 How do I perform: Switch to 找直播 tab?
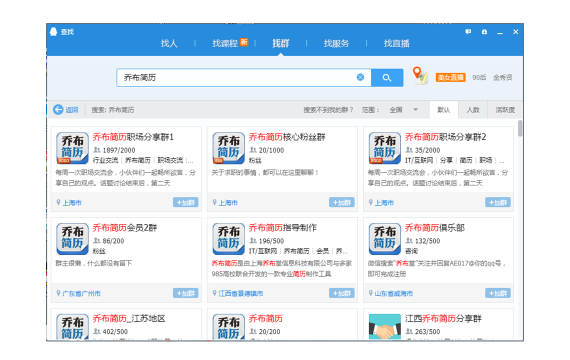click(397, 44)
